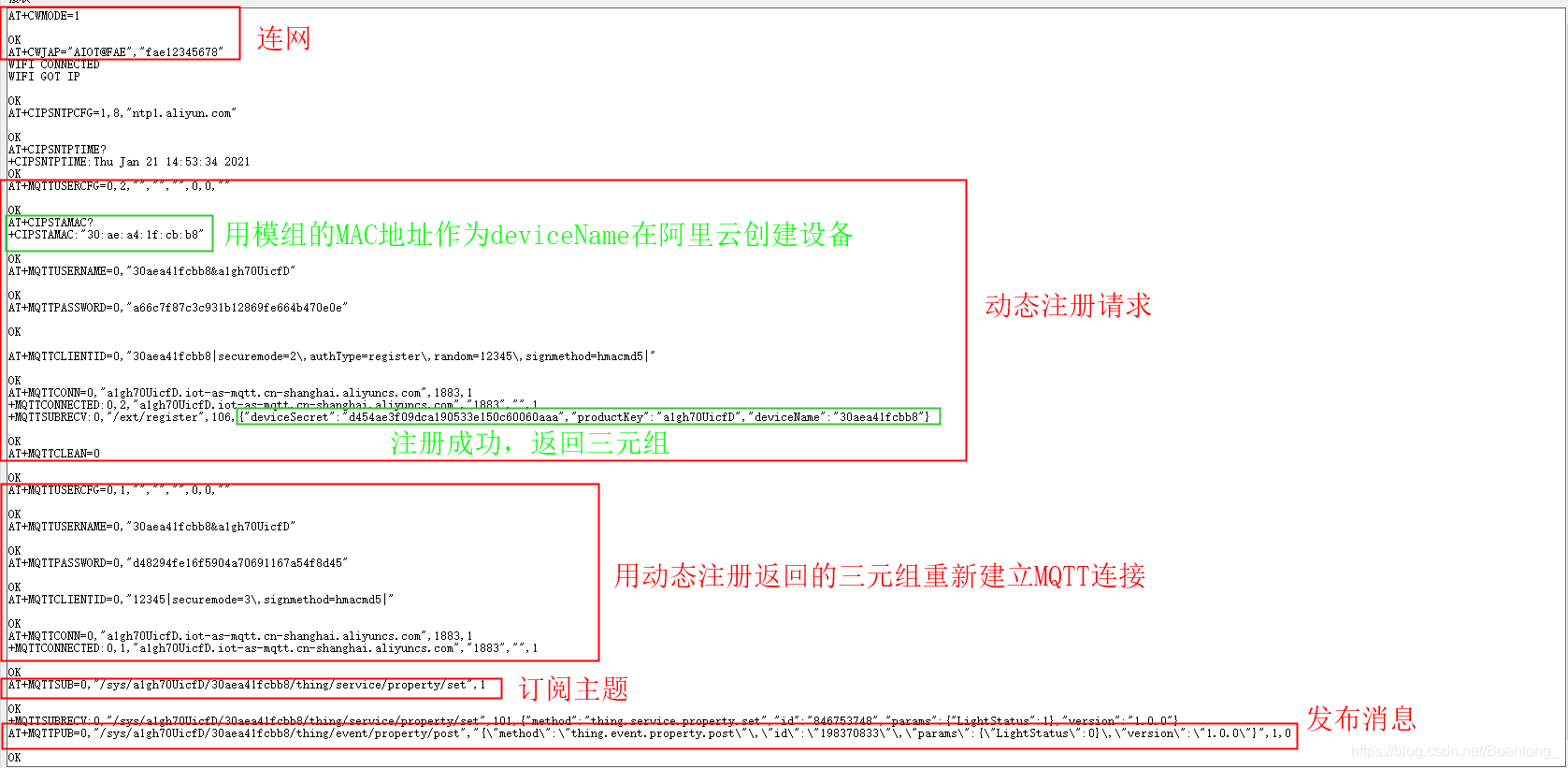
Task: Select the AT+MQTTUSERCFG=0,2 command line
Action: click(x=119, y=186)
